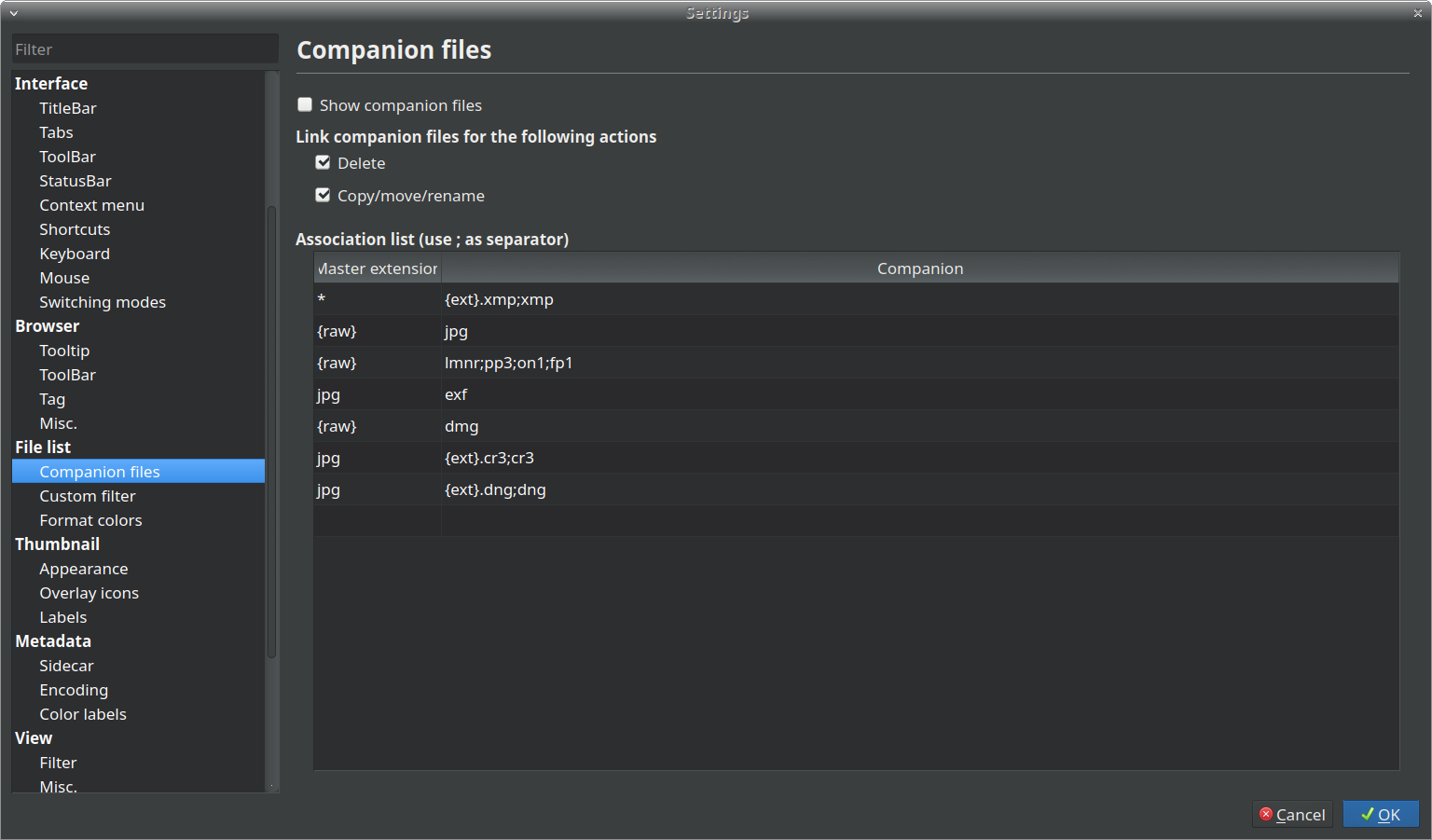Enable the Show companion files checkbox
Screen dimensions: 1432x840
(x=305, y=104)
